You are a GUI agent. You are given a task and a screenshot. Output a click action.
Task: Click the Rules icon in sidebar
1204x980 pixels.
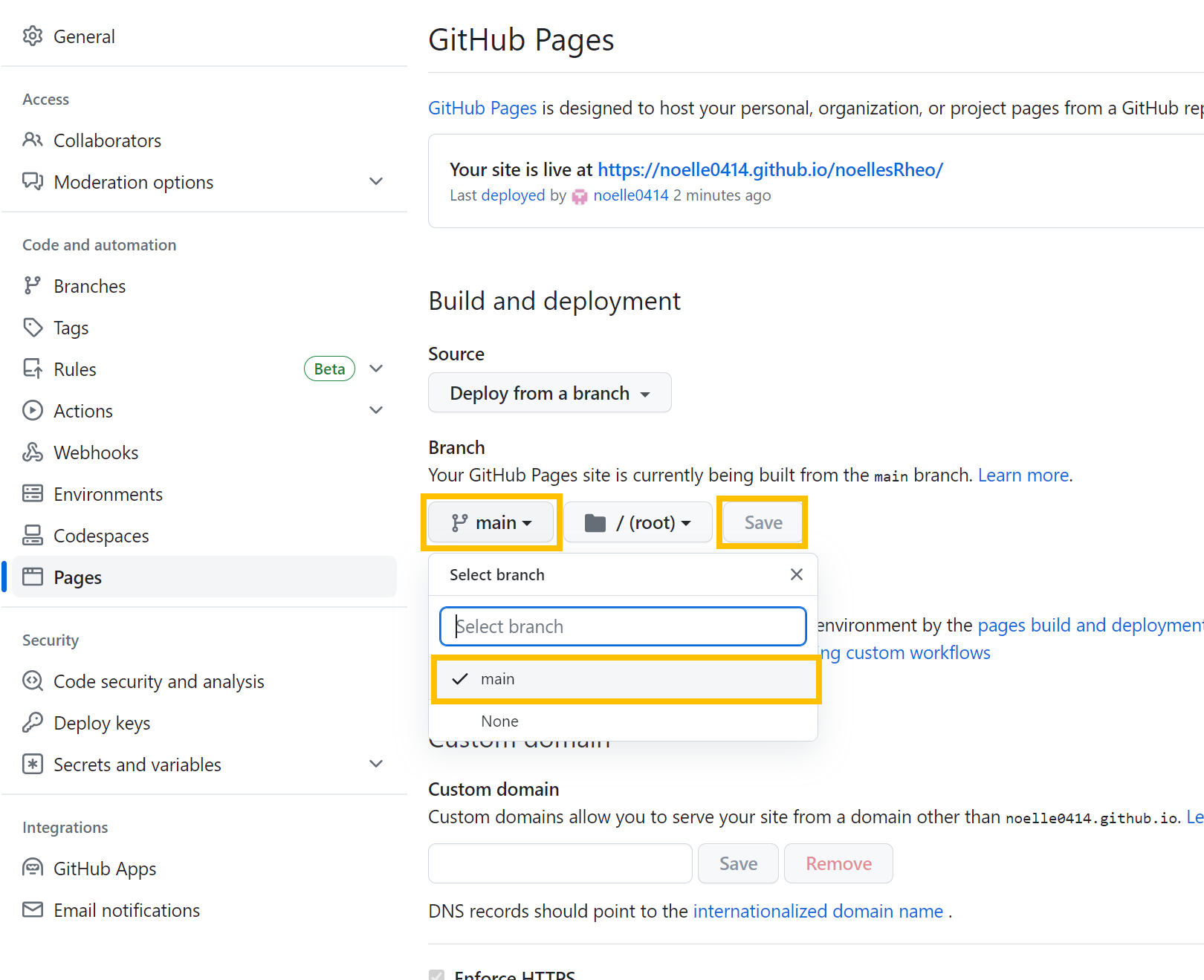pyautogui.click(x=33, y=369)
